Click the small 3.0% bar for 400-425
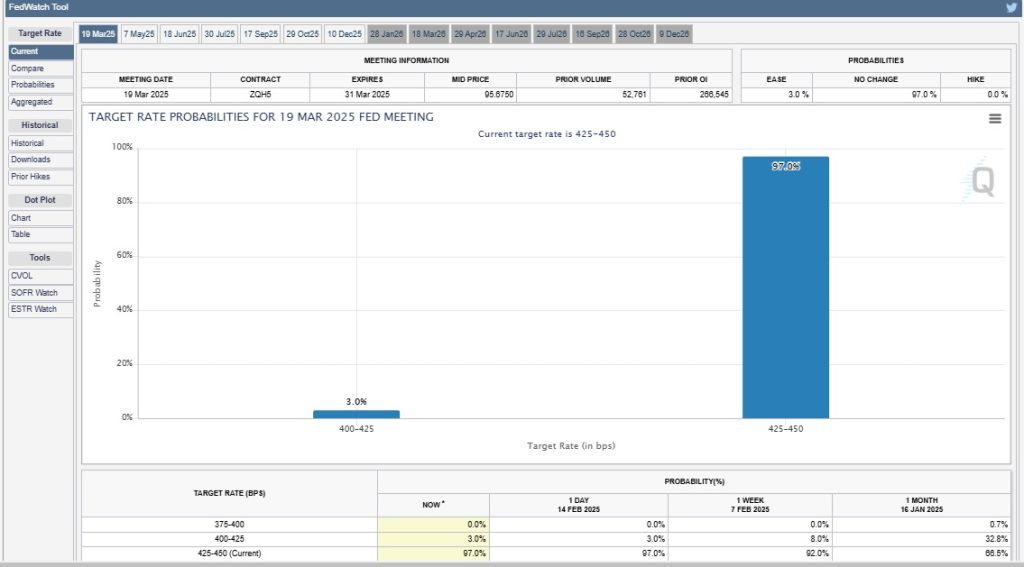The image size is (1024, 567). [x=356, y=414]
